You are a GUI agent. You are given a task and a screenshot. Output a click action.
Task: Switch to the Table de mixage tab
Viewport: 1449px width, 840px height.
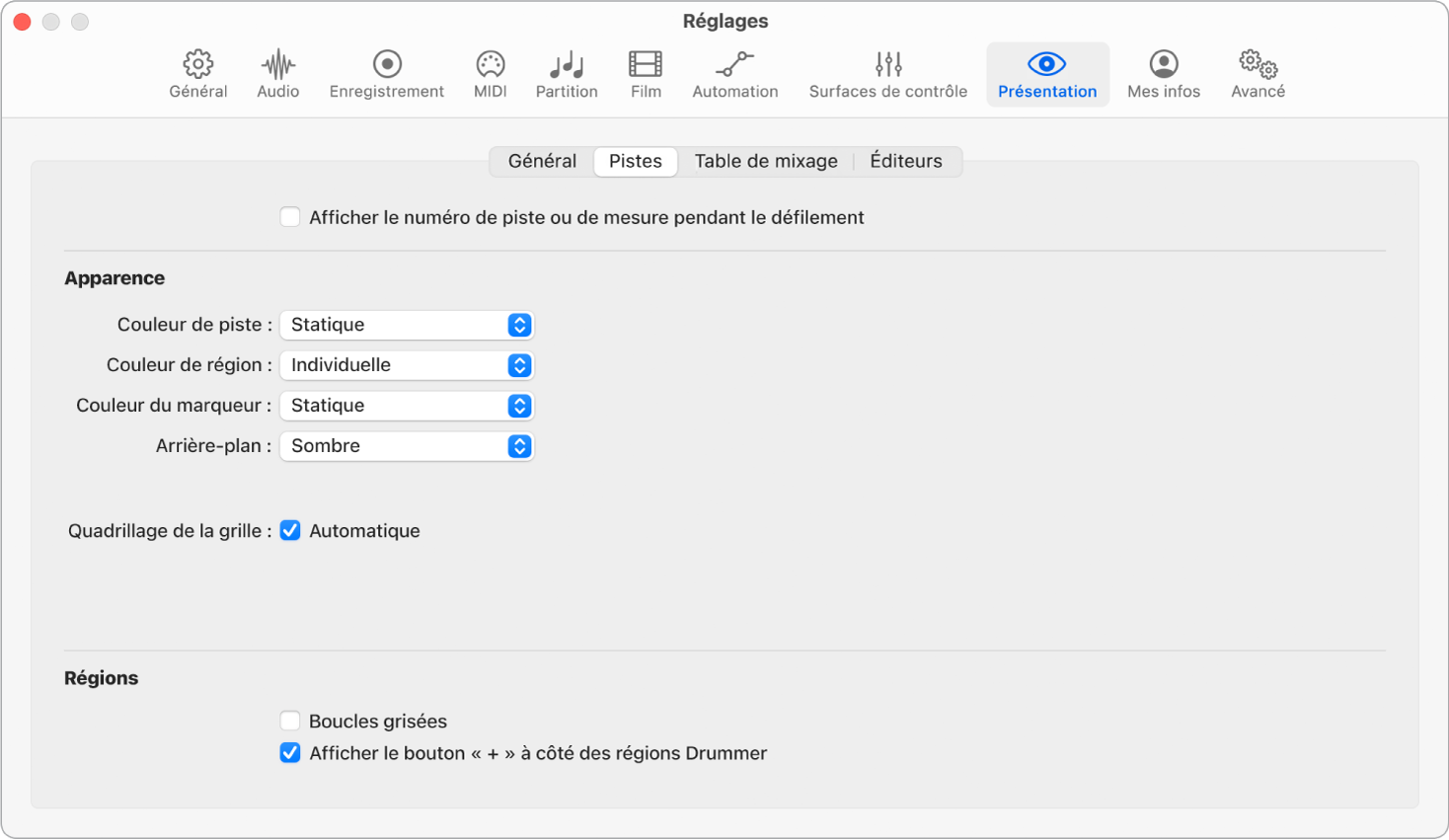point(766,161)
